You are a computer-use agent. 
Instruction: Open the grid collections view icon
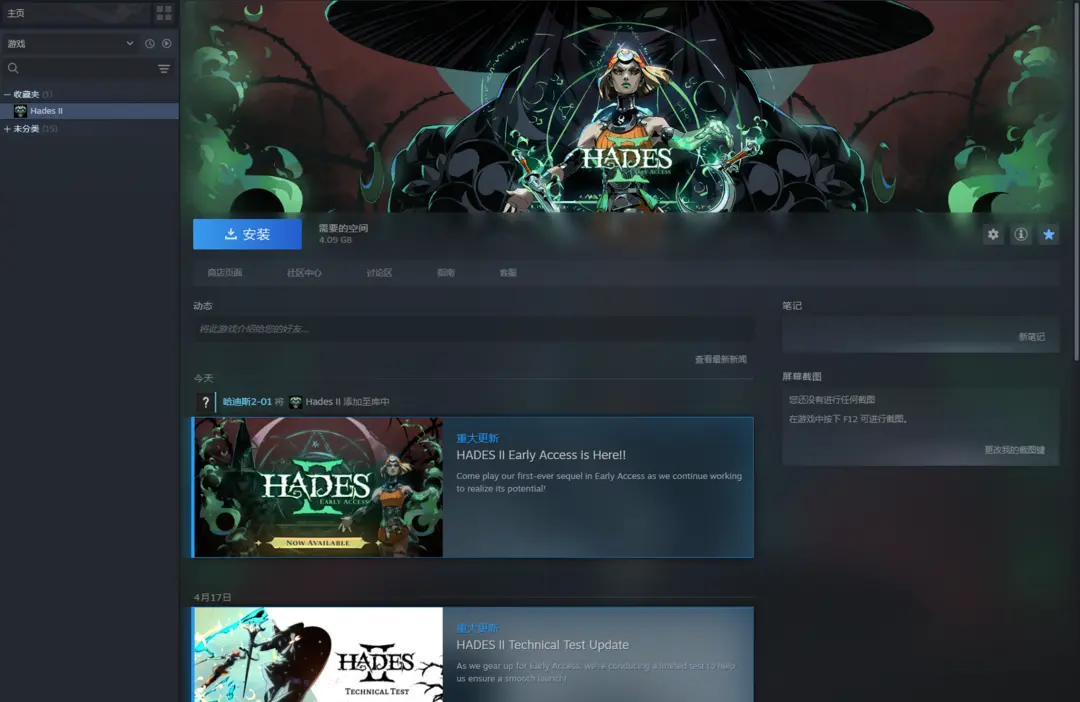[164, 13]
